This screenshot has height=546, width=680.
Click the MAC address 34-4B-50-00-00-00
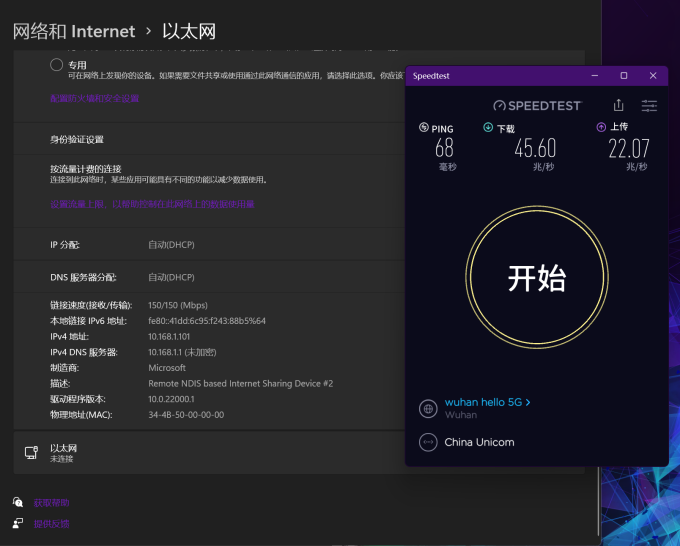click(186, 415)
